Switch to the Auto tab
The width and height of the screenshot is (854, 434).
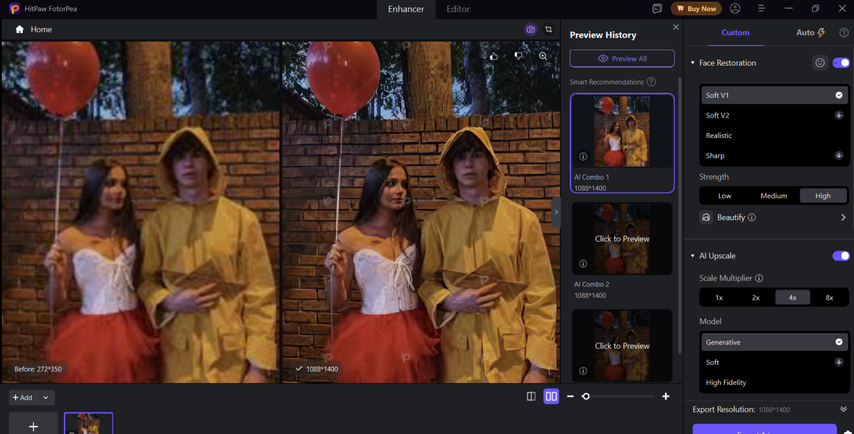(x=810, y=33)
